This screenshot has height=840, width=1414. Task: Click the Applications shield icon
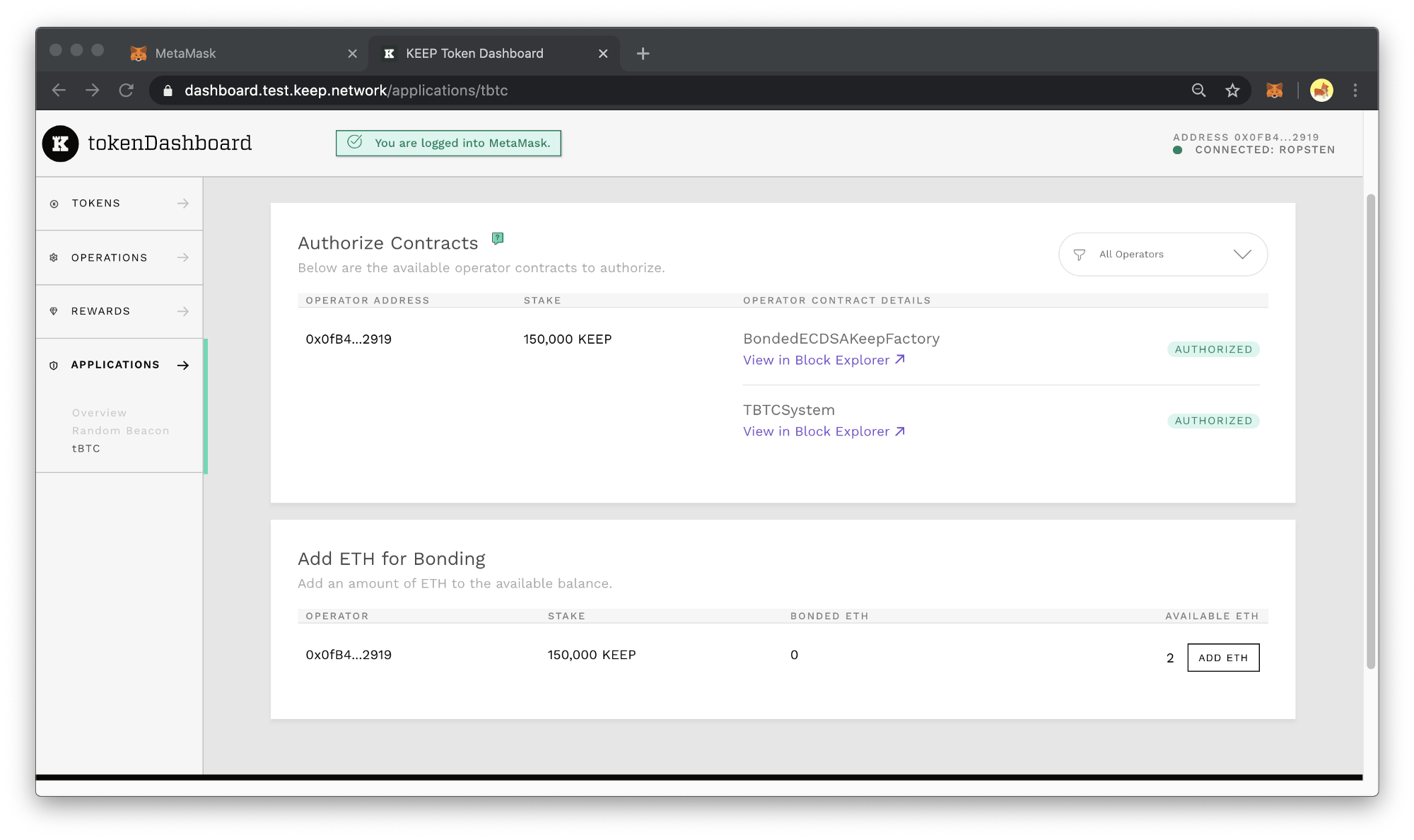pyautogui.click(x=54, y=366)
